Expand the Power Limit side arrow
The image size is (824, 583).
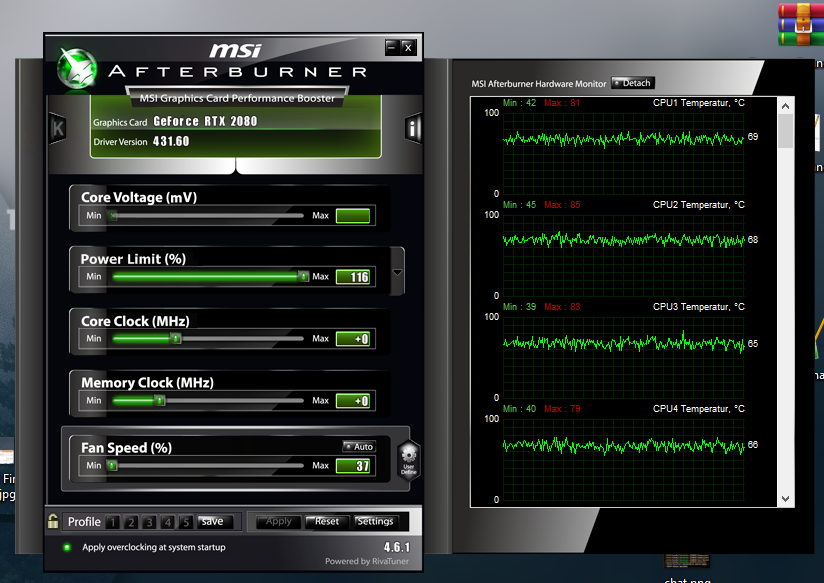(397, 272)
